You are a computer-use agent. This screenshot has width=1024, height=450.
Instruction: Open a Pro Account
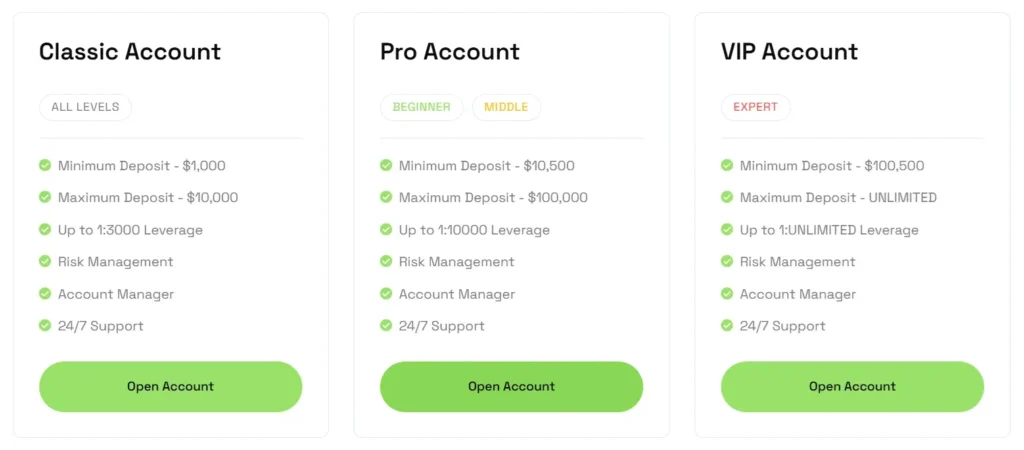pos(511,386)
